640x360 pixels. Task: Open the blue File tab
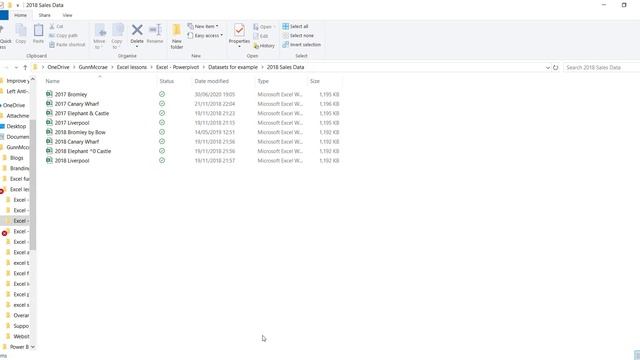[4, 15]
